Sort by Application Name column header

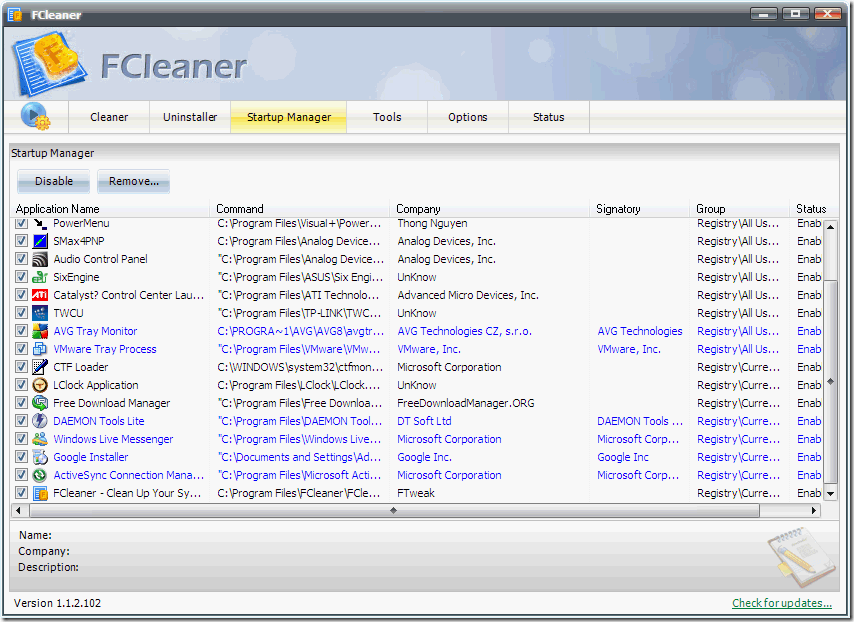point(110,209)
